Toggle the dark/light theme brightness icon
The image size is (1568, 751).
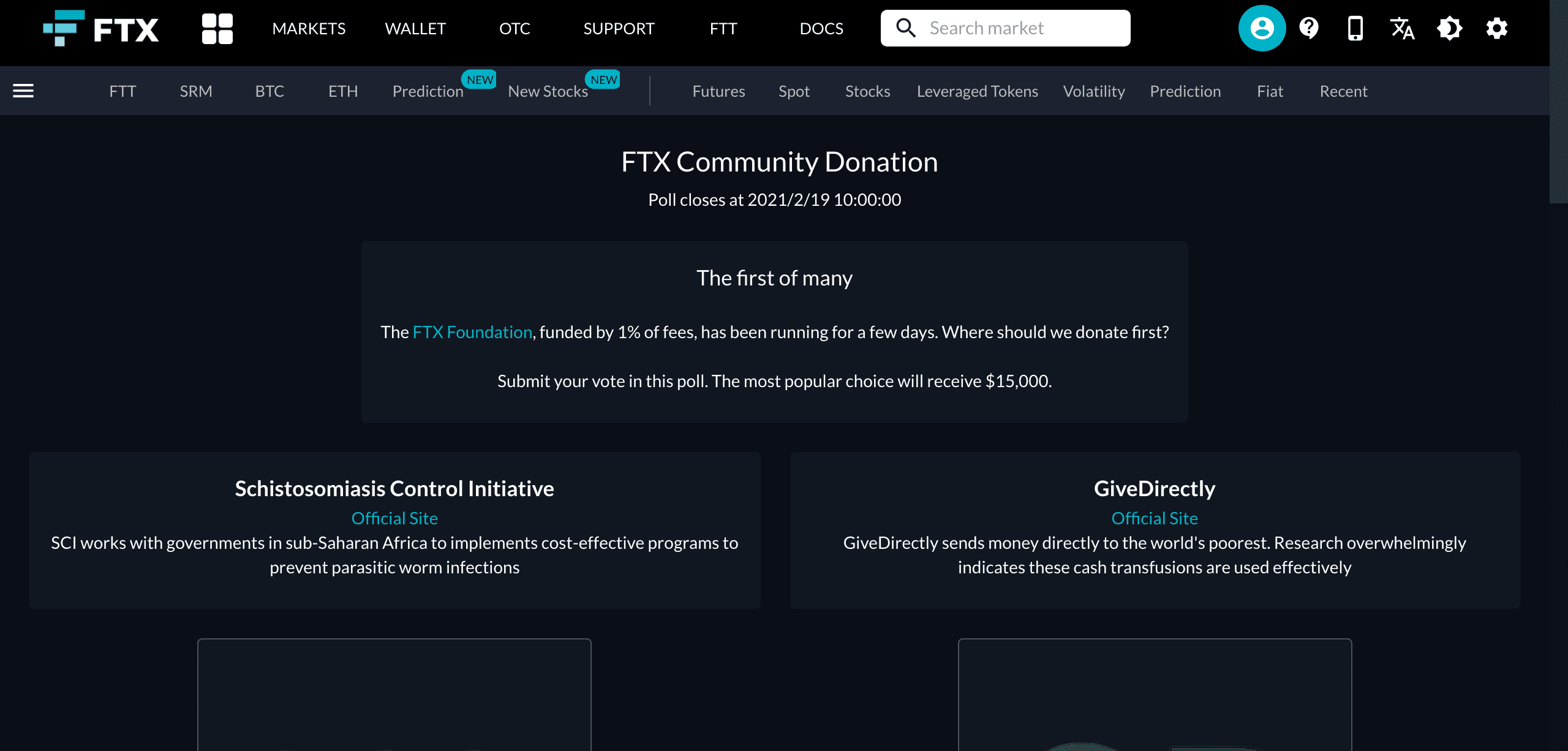(1449, 28)
